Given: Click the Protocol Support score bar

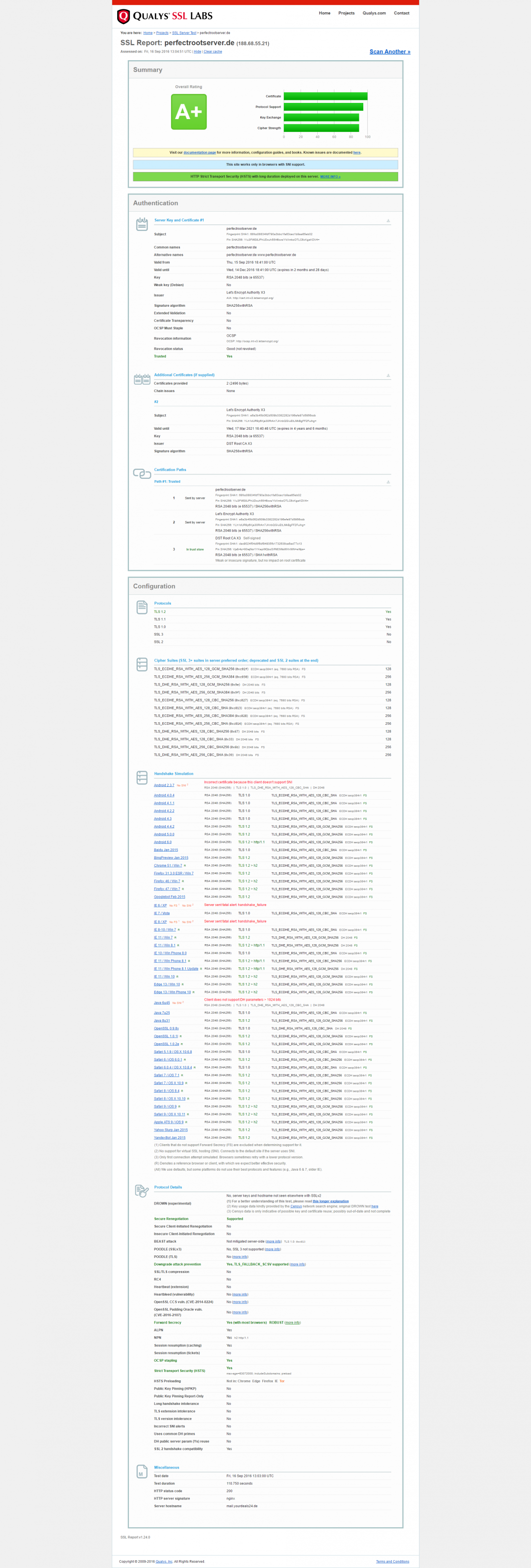Looking at the screenshot, I should [323, 107].
